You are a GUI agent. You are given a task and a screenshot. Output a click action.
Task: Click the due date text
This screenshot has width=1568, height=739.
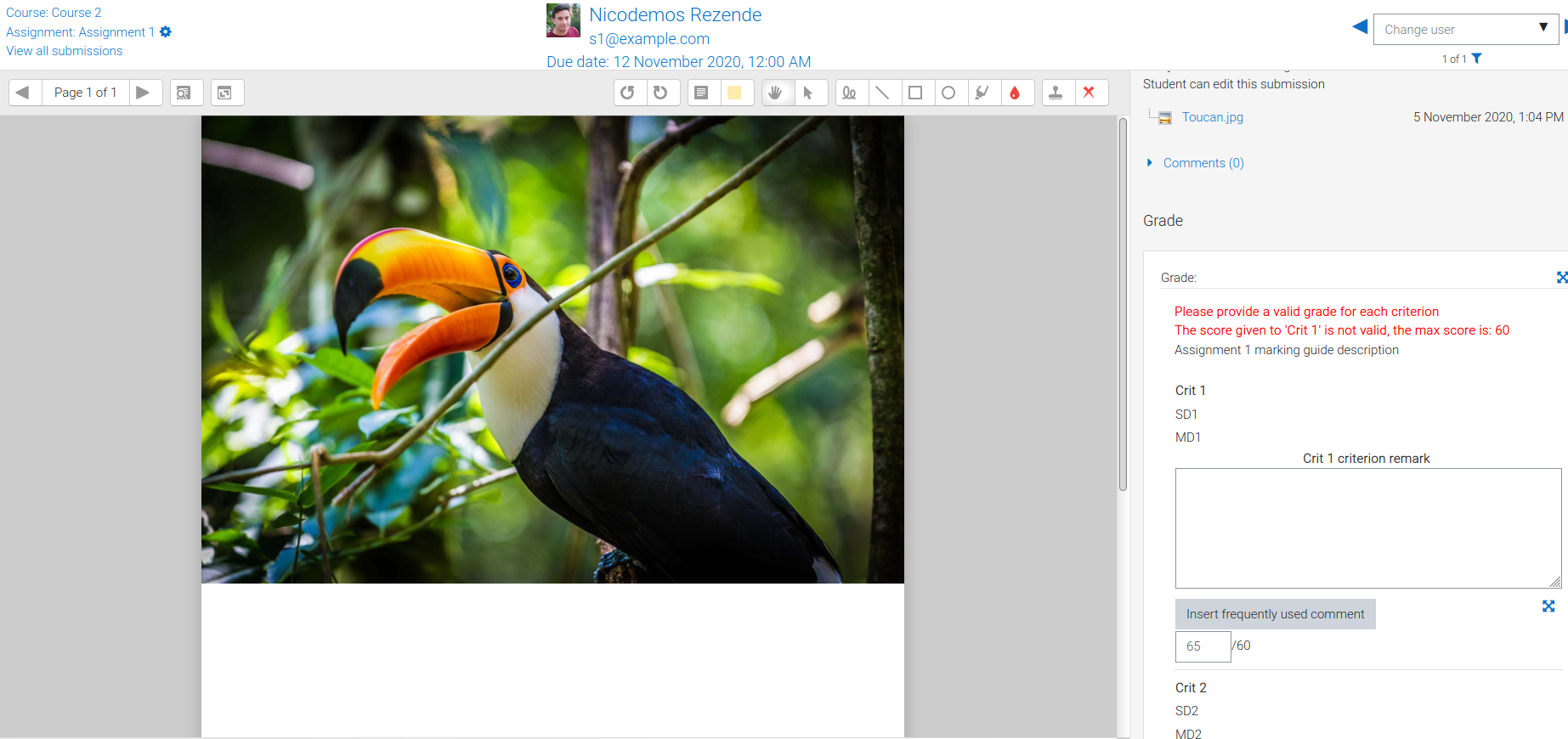click(678, 62)
